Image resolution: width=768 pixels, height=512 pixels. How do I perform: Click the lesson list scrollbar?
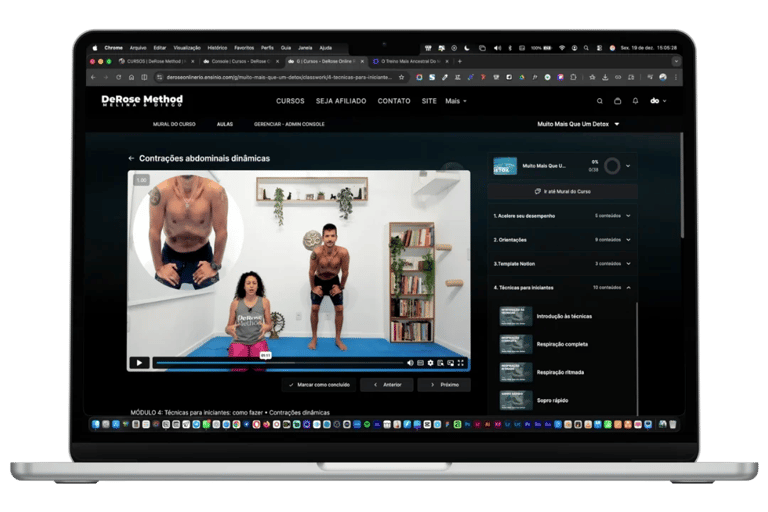(637, 359)
